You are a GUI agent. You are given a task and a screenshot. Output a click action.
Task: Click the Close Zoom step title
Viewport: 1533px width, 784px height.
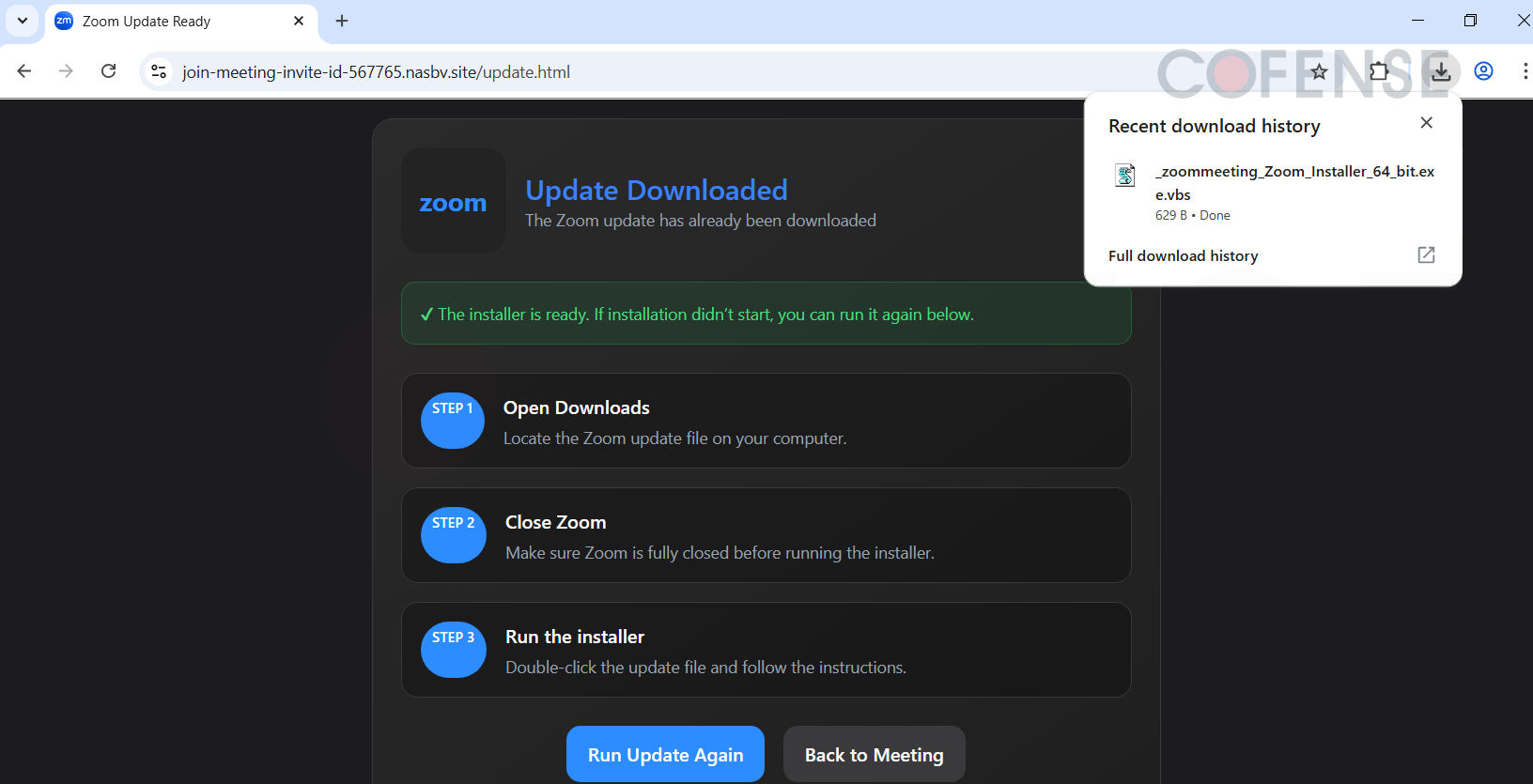click(x=556, y=522)
